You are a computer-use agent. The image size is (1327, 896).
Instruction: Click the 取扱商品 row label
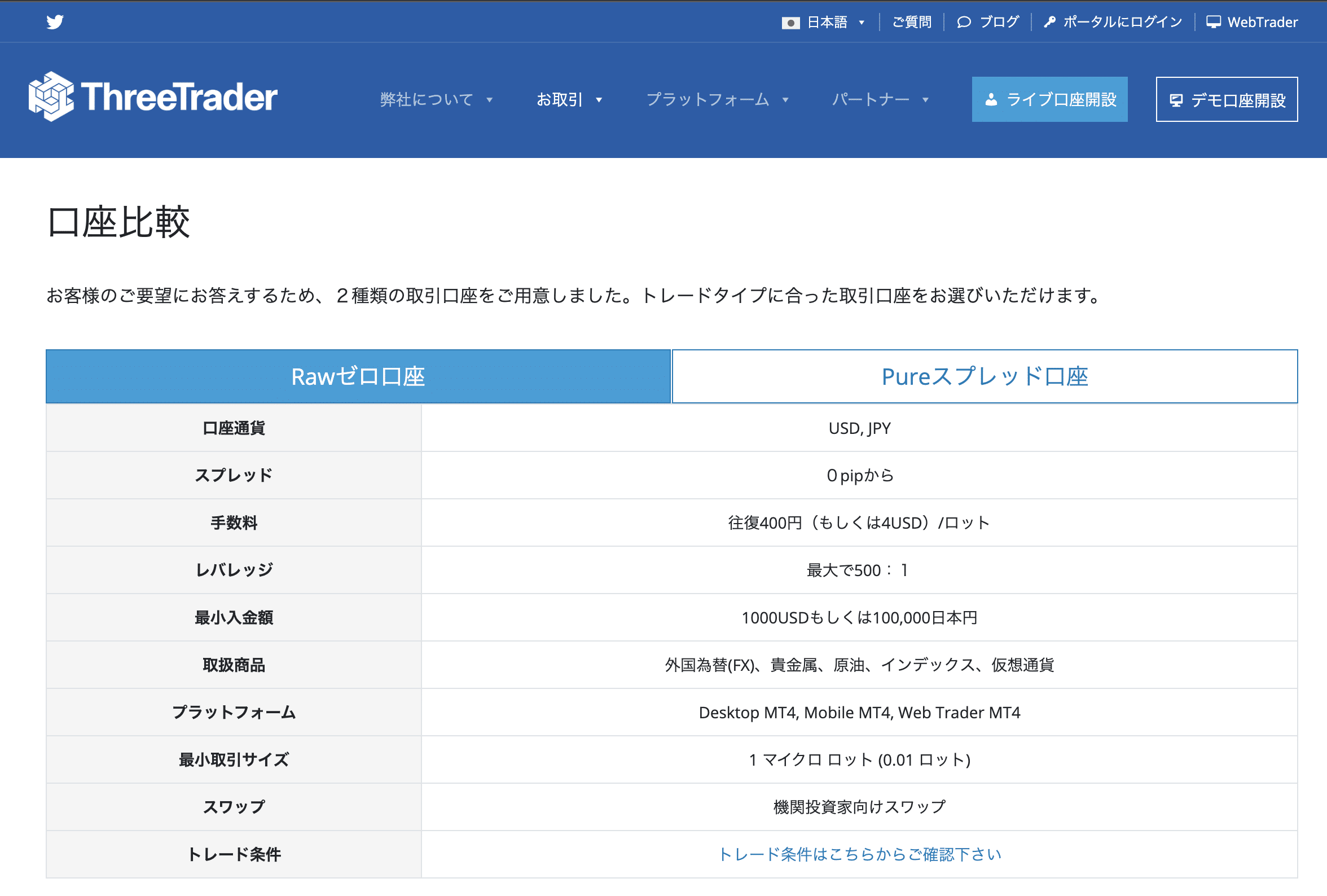coord(234,665)
